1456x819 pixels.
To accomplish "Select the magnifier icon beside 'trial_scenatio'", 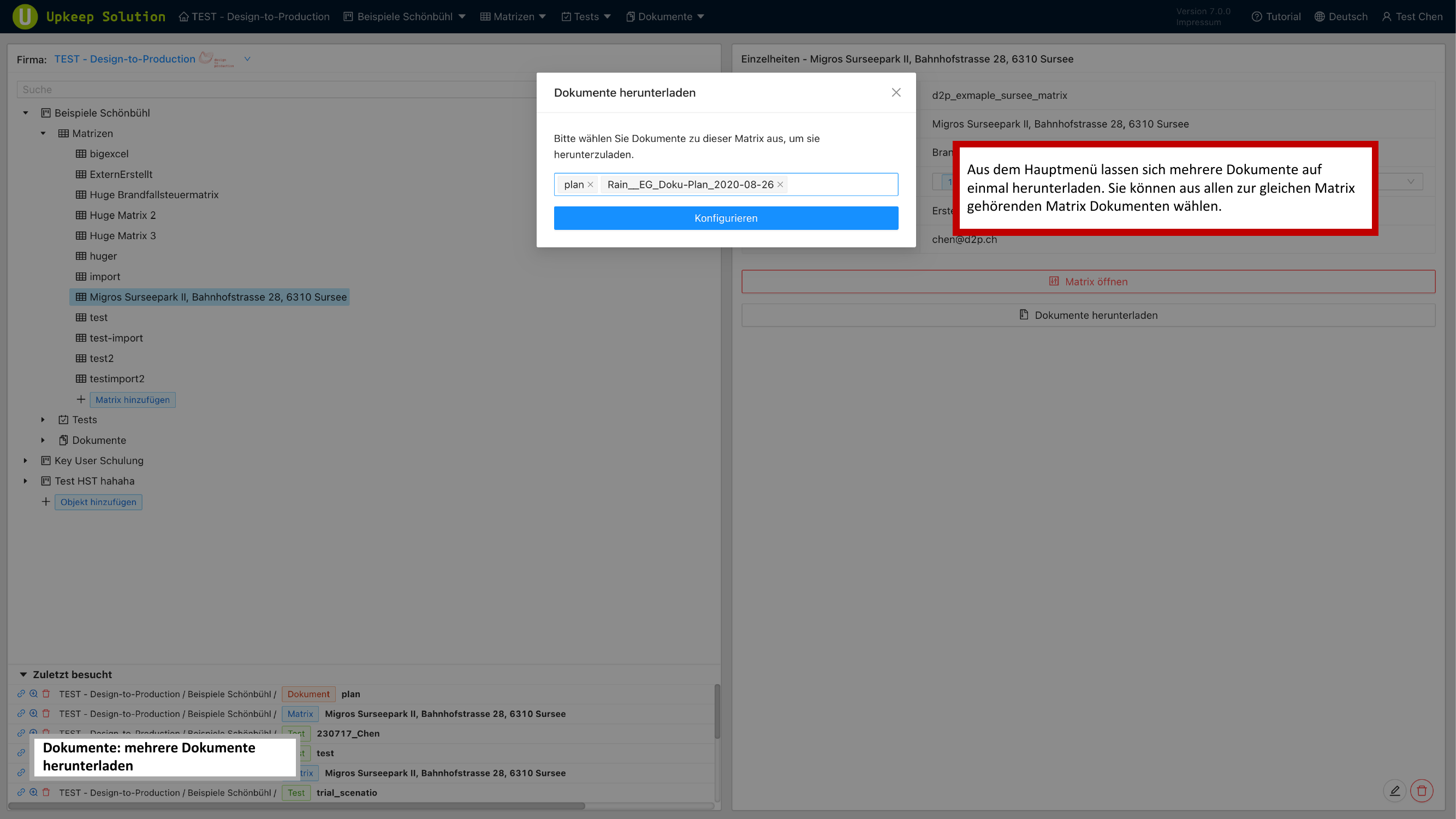I will click(33, 792).
